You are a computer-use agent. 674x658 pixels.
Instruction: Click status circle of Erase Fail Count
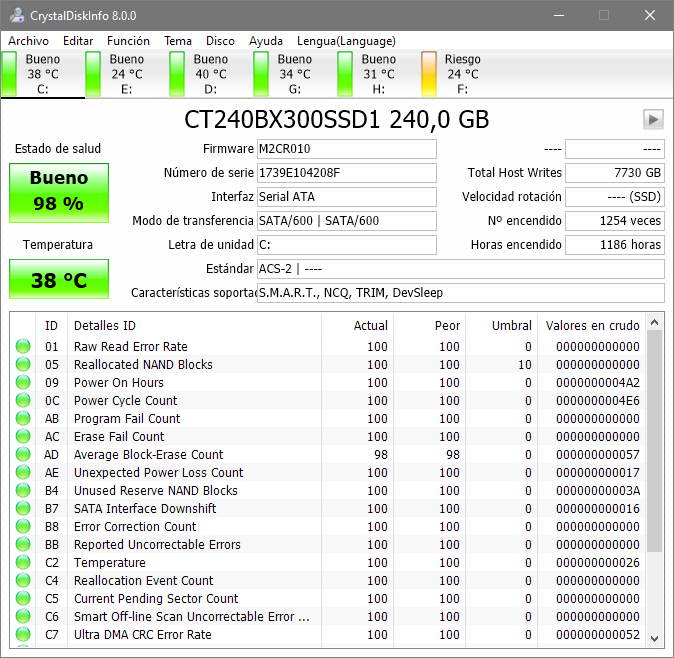click(x=23, y=437)
